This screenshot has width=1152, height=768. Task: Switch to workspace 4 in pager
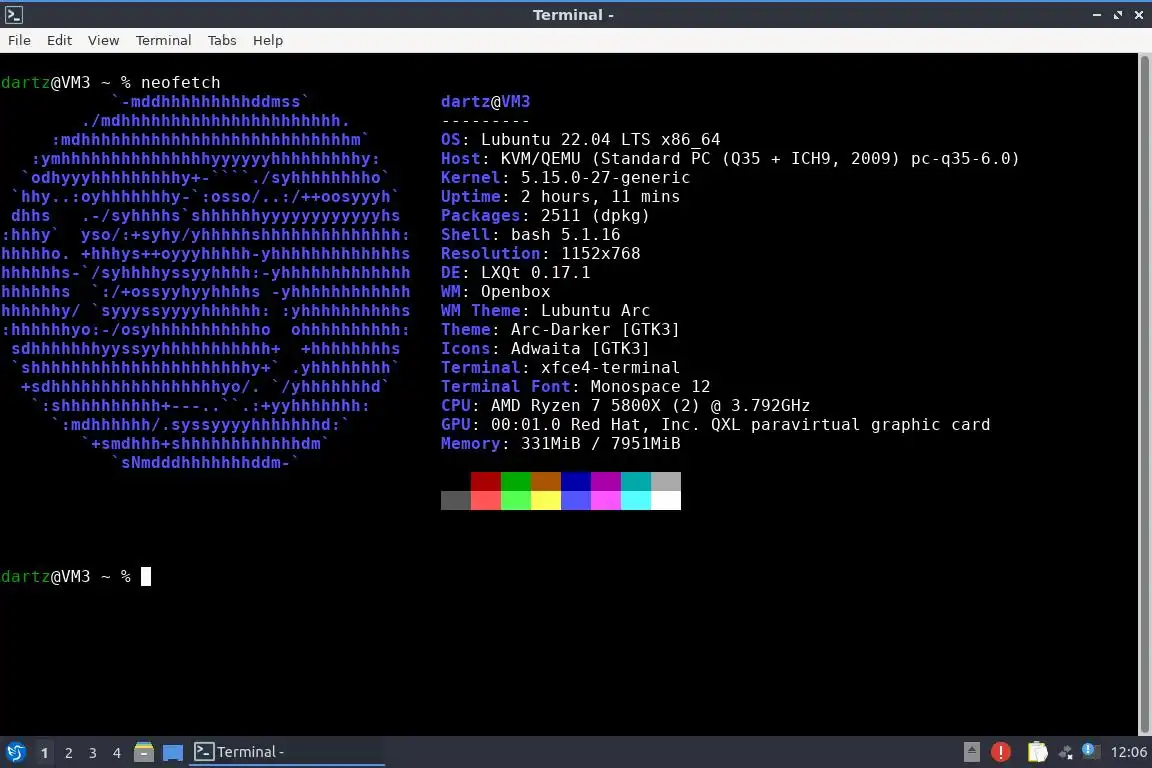click(117, 753)
